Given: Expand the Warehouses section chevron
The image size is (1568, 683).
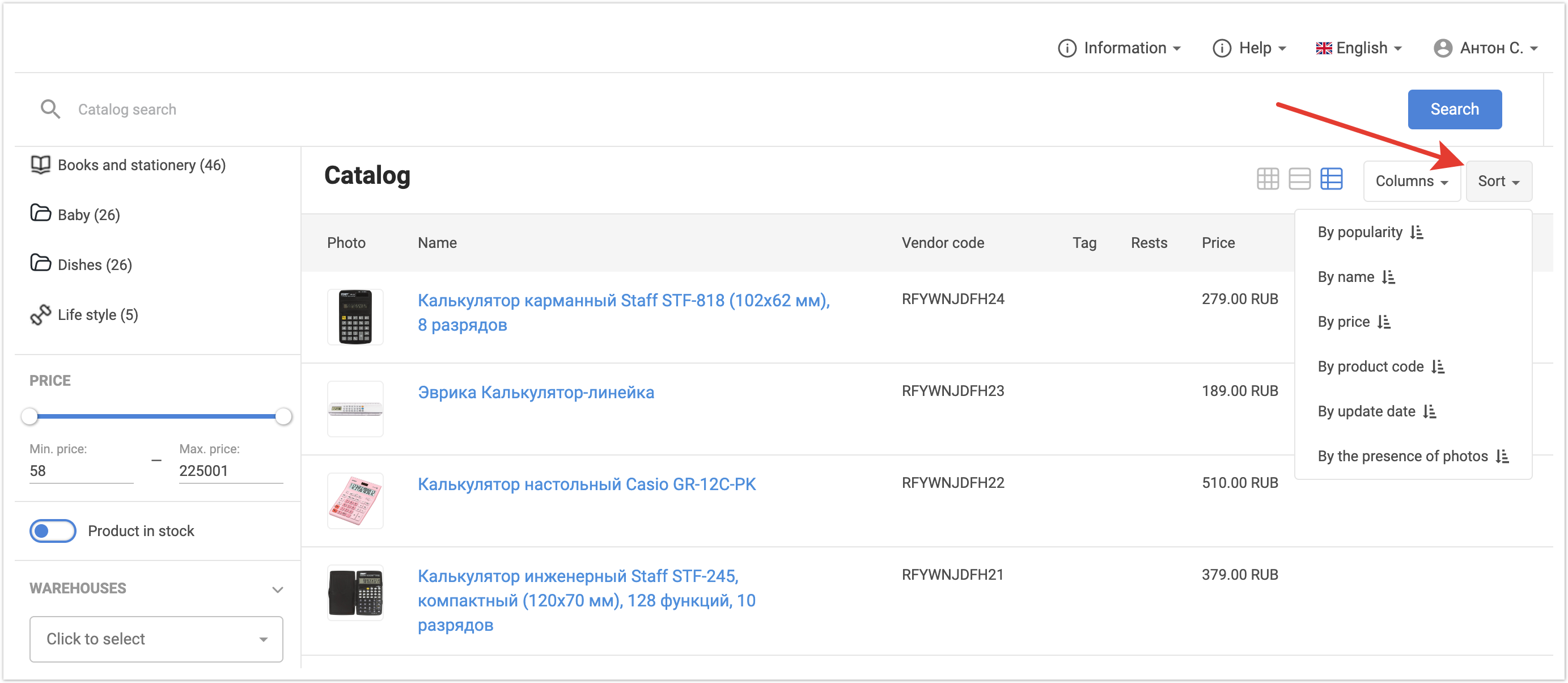Looking at the screenshot, I should (278, 589).
